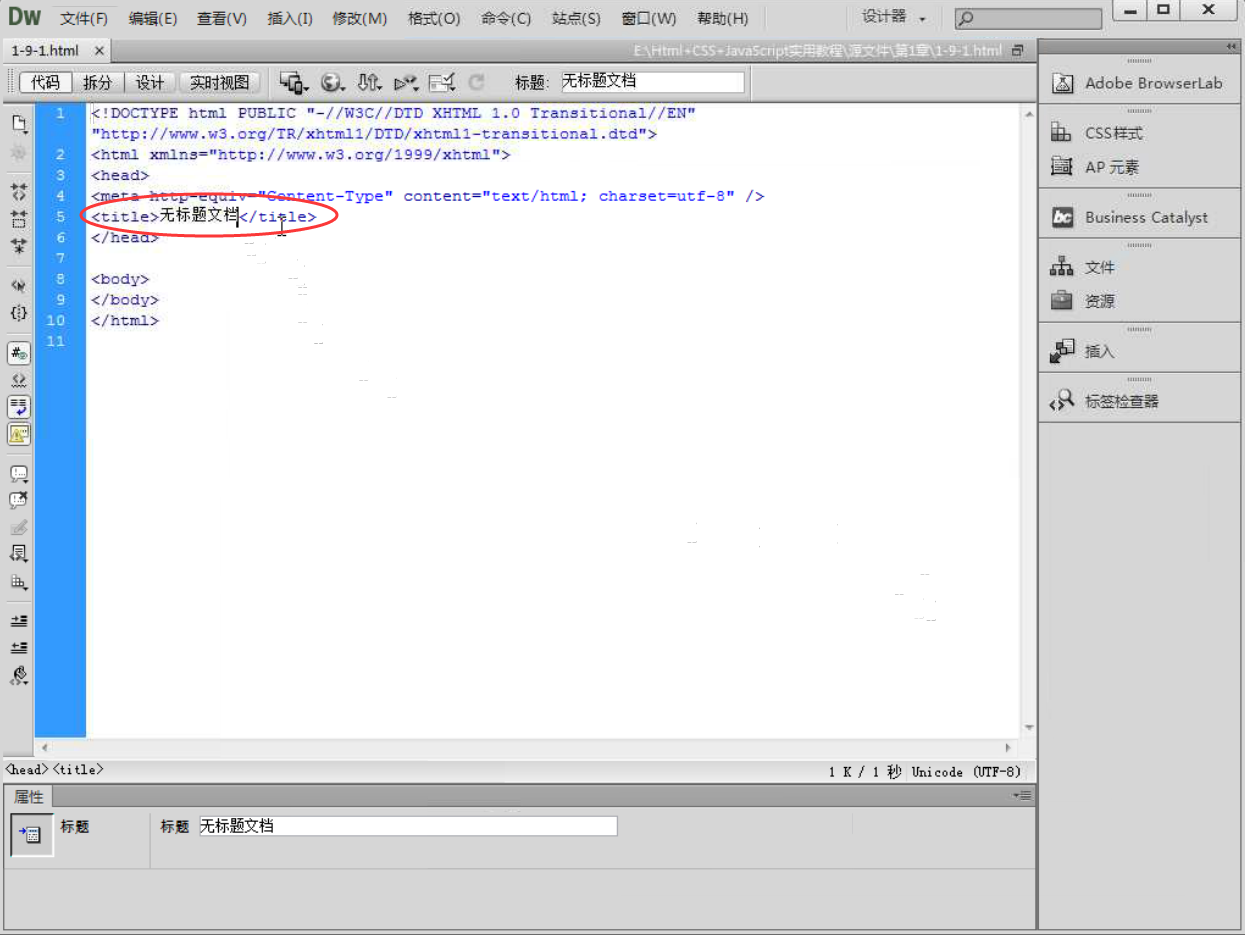
Task: Click the Dw application logo
Action: coord(24,17)
